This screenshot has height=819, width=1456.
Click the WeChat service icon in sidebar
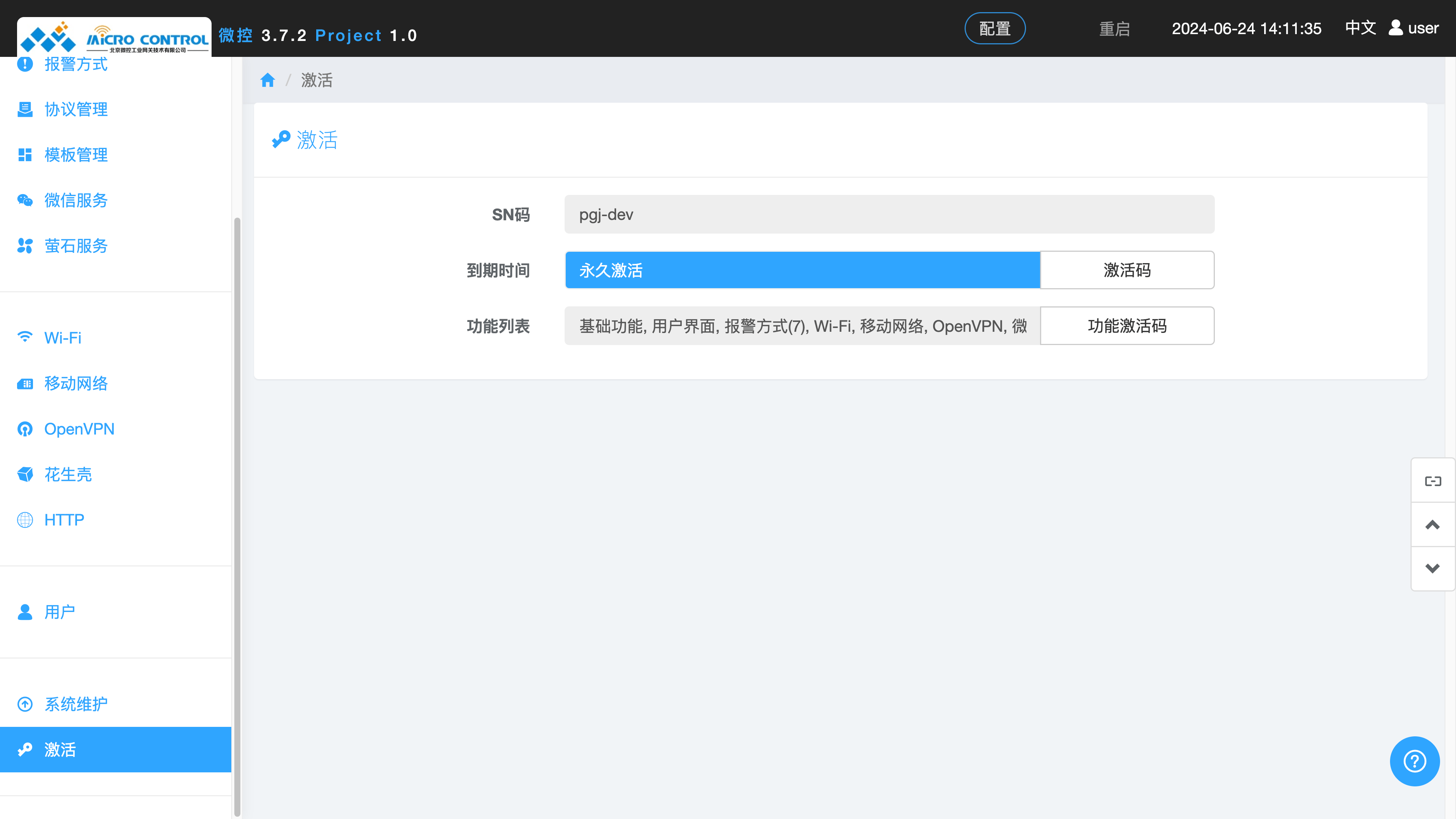tap(25, 200)
